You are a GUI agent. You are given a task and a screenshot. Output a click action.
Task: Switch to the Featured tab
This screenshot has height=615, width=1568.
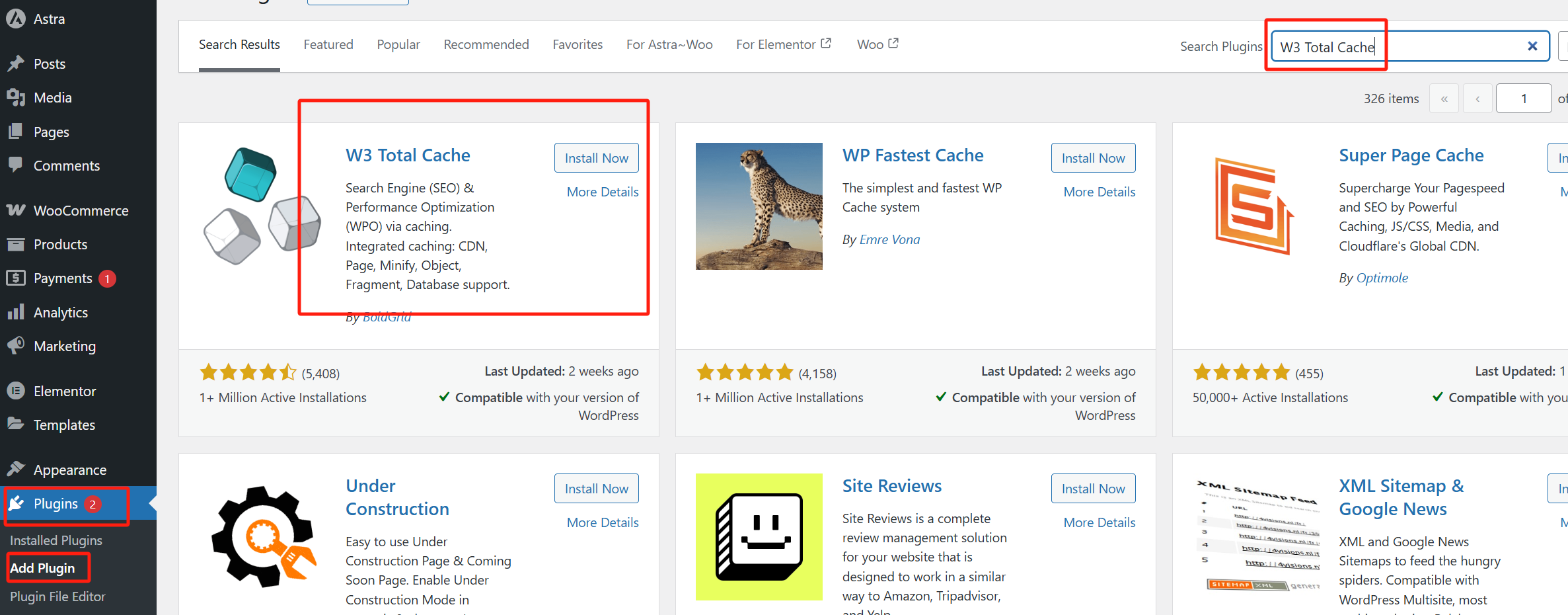[328, 45]
